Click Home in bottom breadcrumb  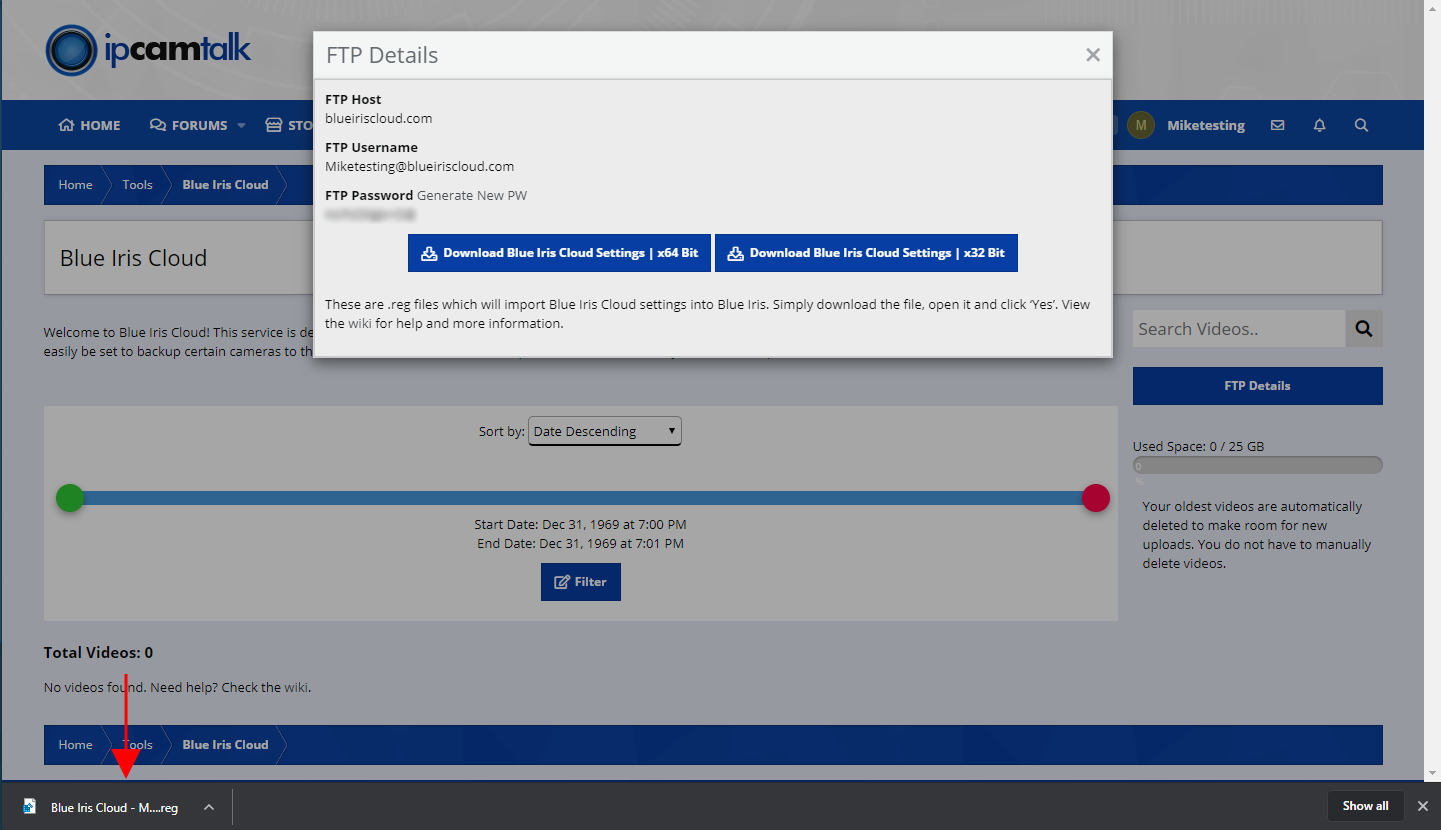click(75, 745)
